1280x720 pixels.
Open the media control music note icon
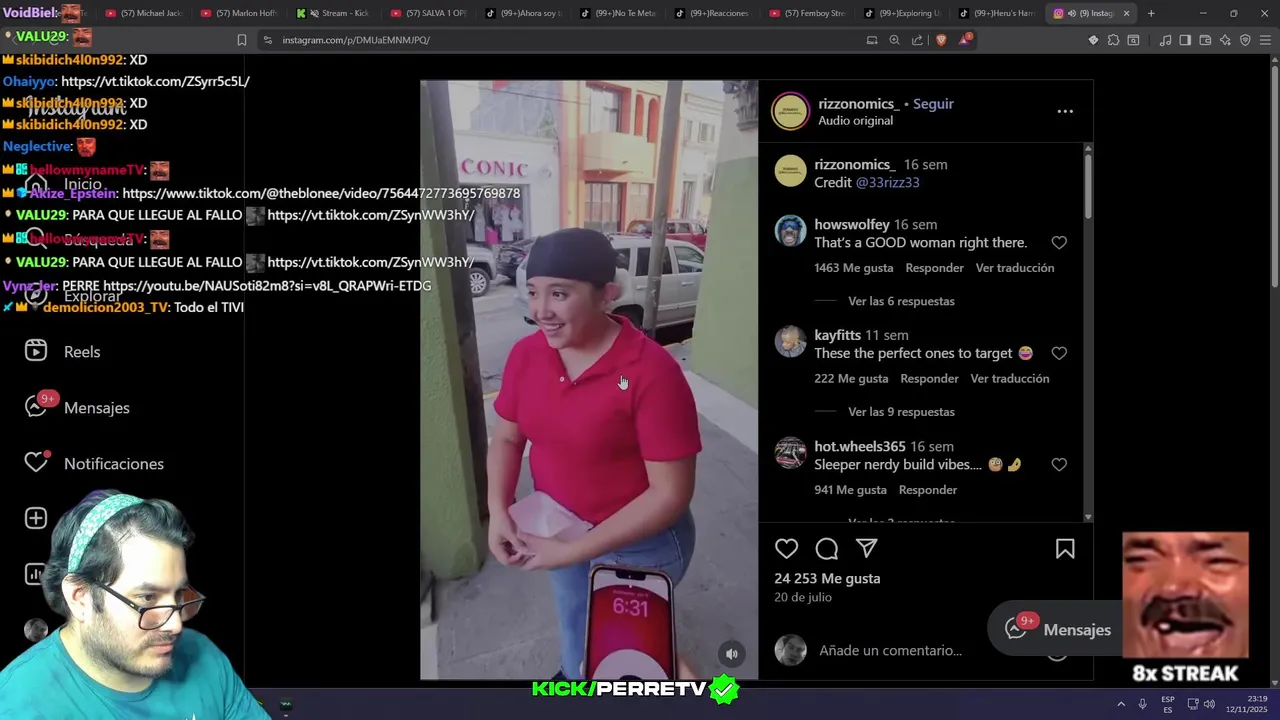coord(1165,40)
